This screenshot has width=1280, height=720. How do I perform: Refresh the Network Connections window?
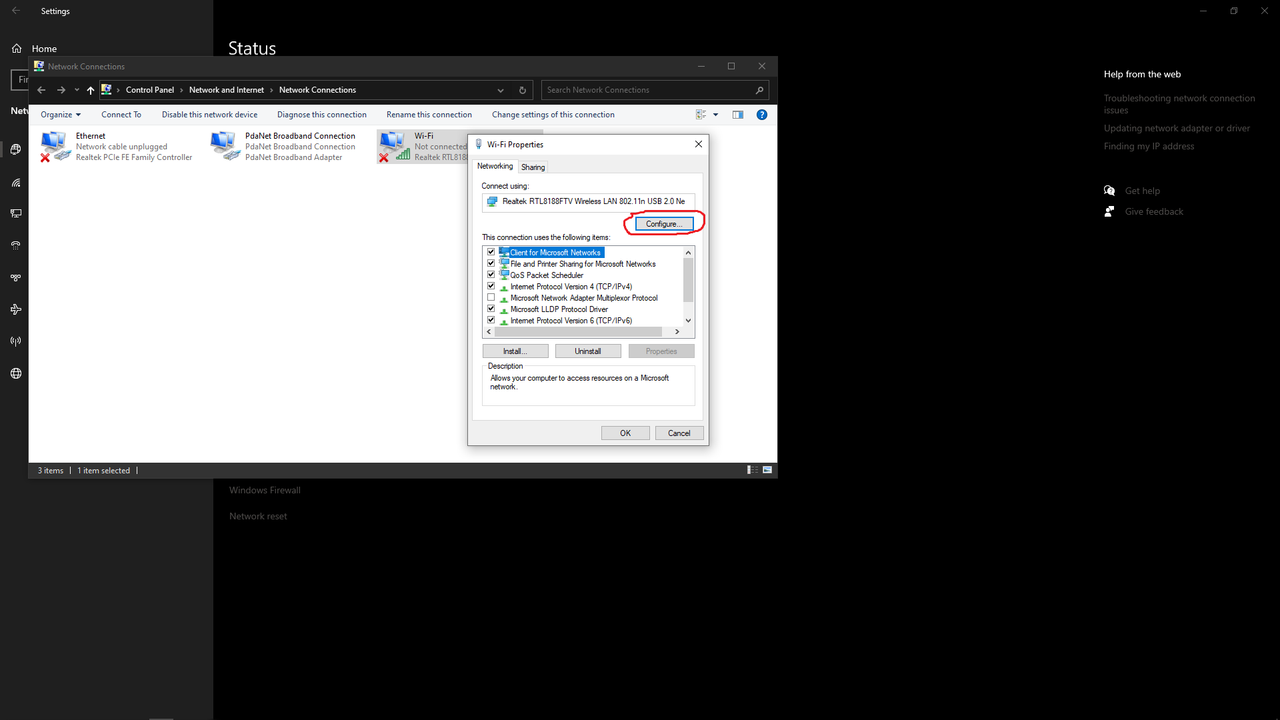tap(524, 90)
